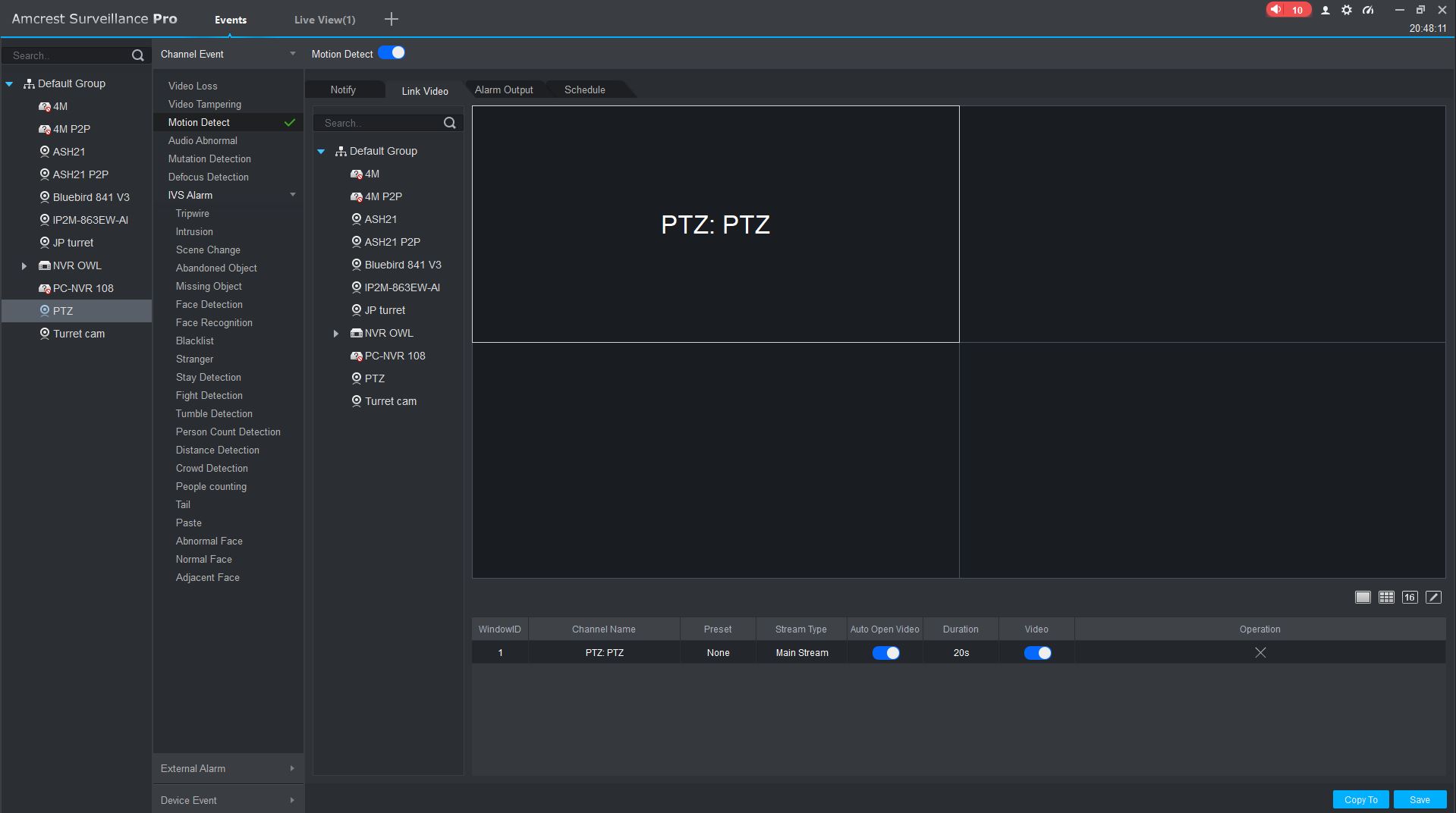The height and width of the screenshot is (813, 1456).
Task: Click the Save button
Action: point(1420,799)
